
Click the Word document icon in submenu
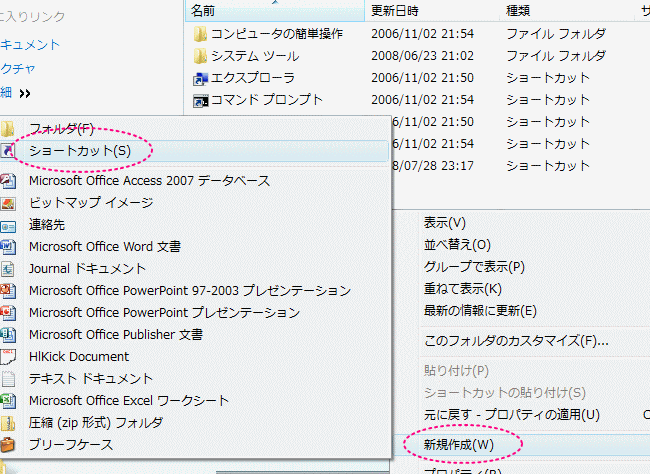pyautogui.click(x=8, y=246)
